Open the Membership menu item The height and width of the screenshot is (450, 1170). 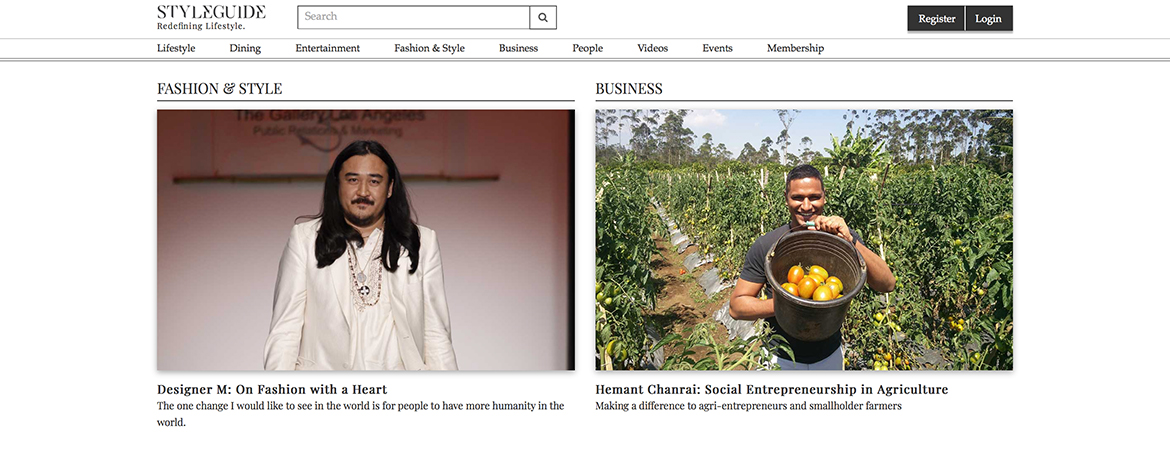(x=795, y=49)
